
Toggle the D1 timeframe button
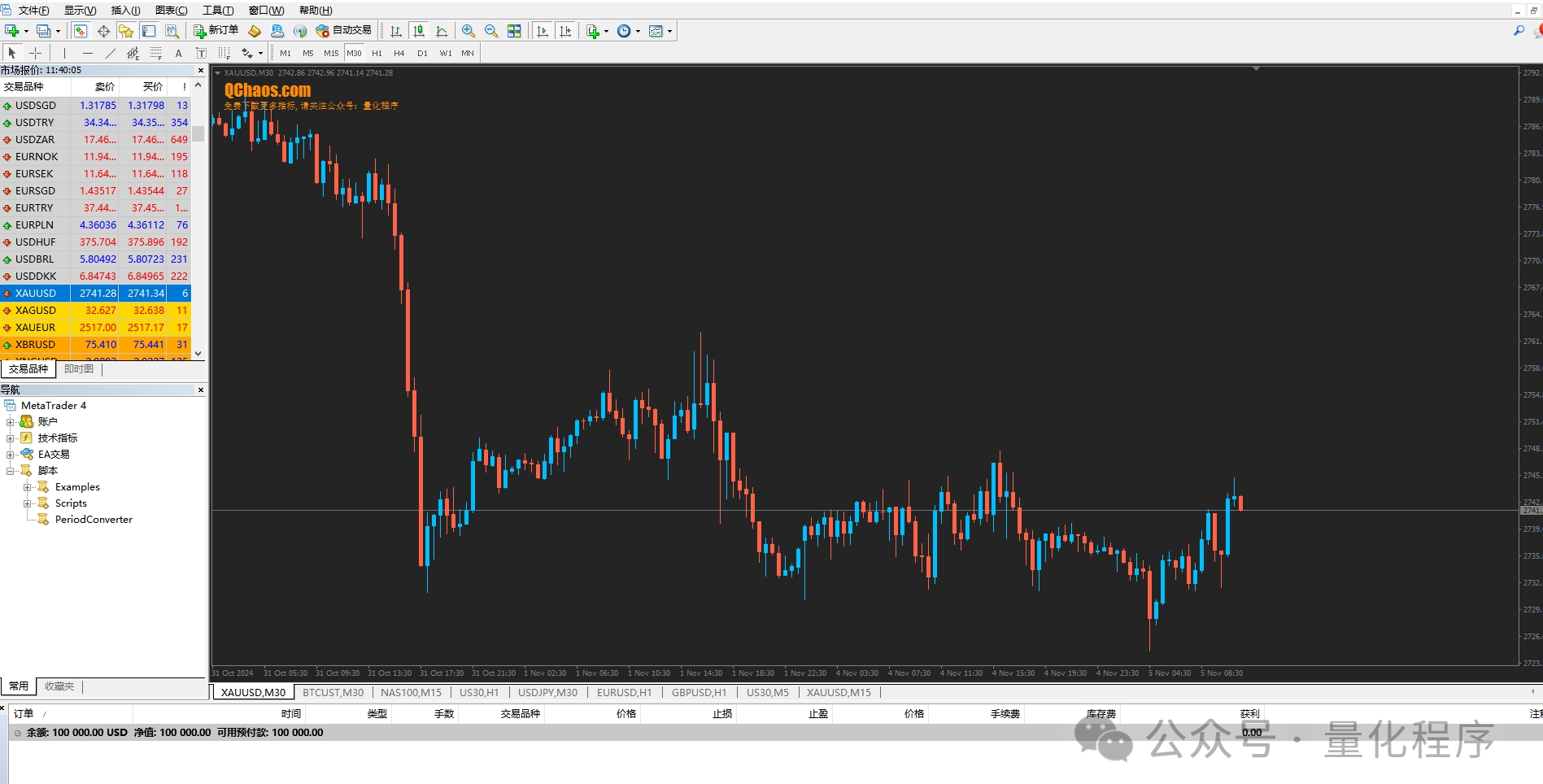click(x=422, y=53)
